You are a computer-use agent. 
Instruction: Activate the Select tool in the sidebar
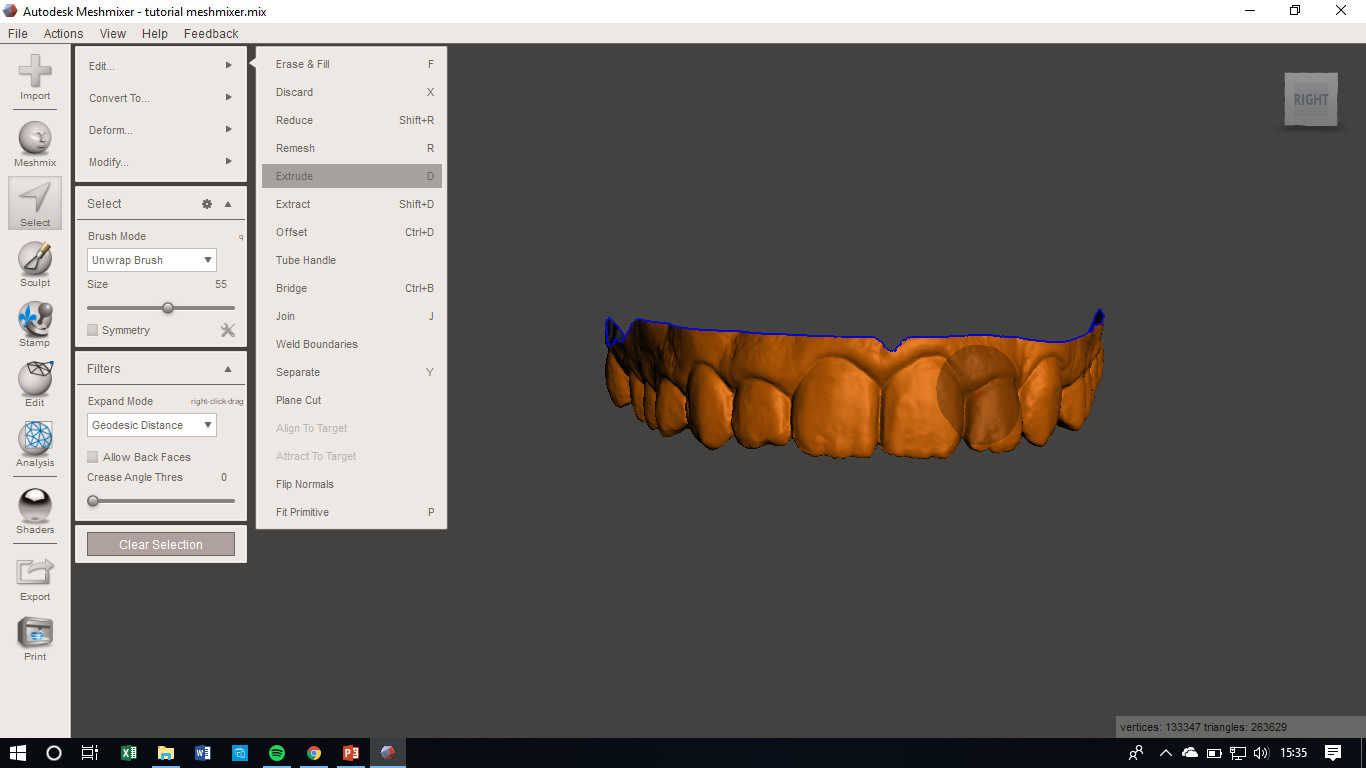[x=35, y=204]
